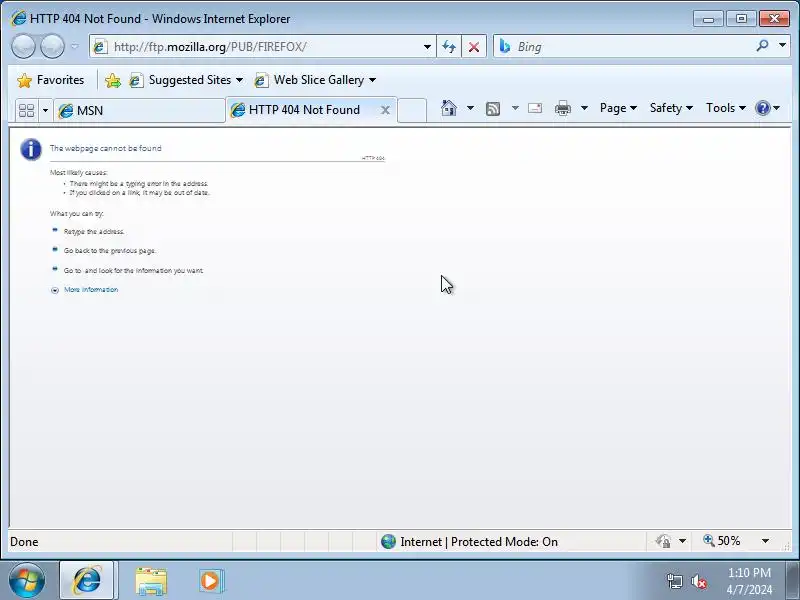
Task: Click the RSS Feeds icon
Action: click(x=493, y=108)
